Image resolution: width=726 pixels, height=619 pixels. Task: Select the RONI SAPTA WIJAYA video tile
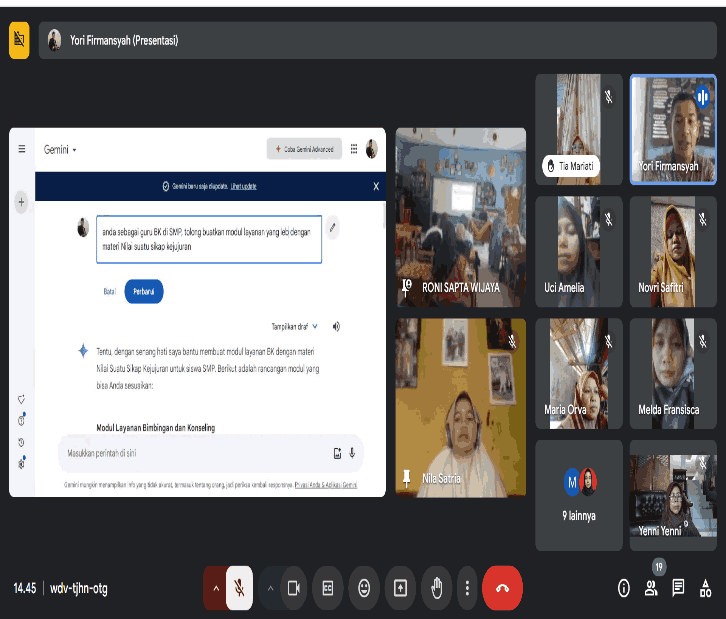460,217
